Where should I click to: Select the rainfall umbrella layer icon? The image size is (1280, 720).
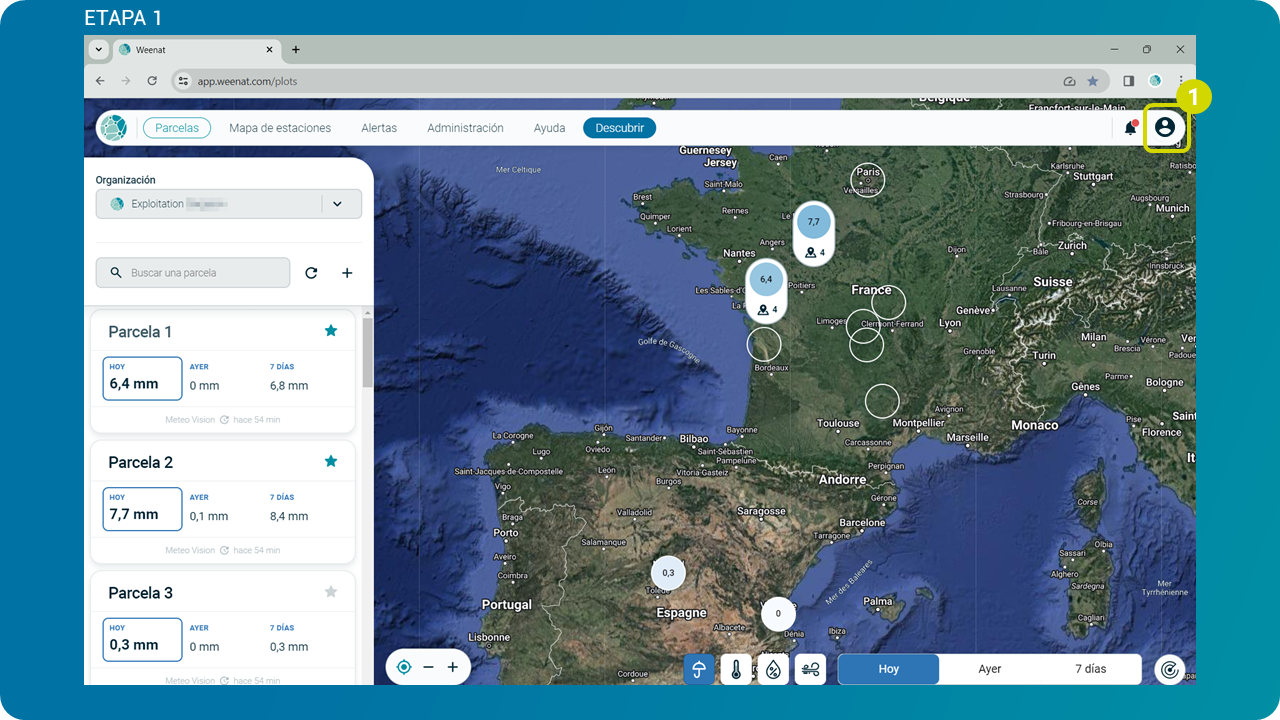(x=699, y=669)
